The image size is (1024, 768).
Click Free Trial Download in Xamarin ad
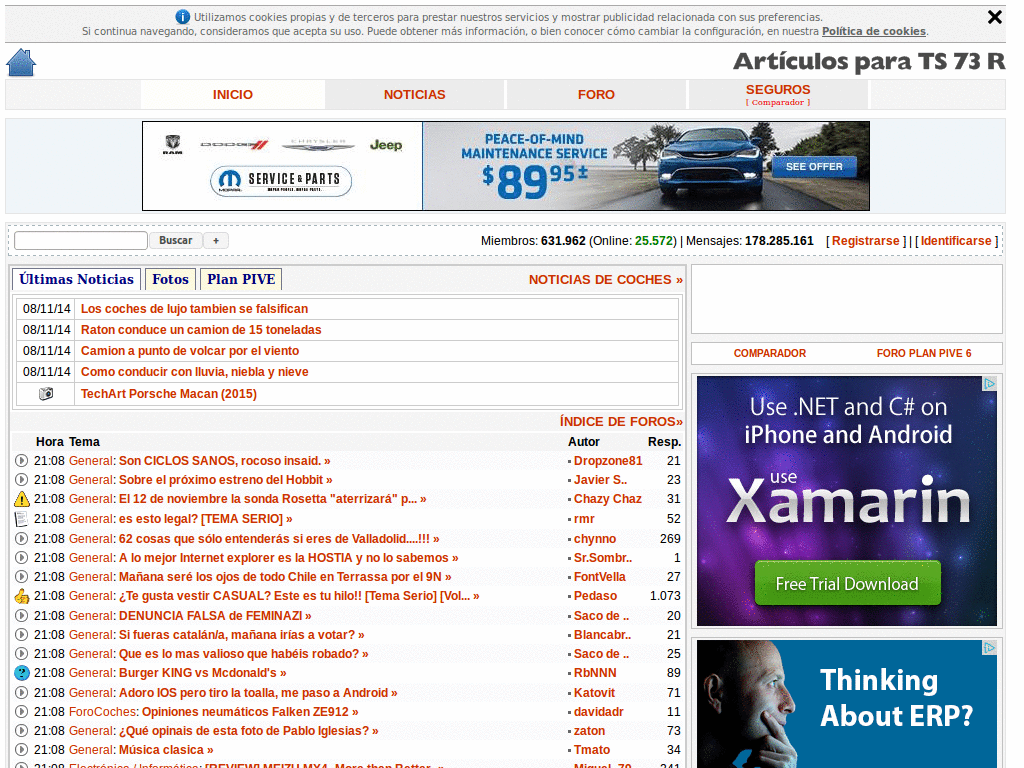847,583
